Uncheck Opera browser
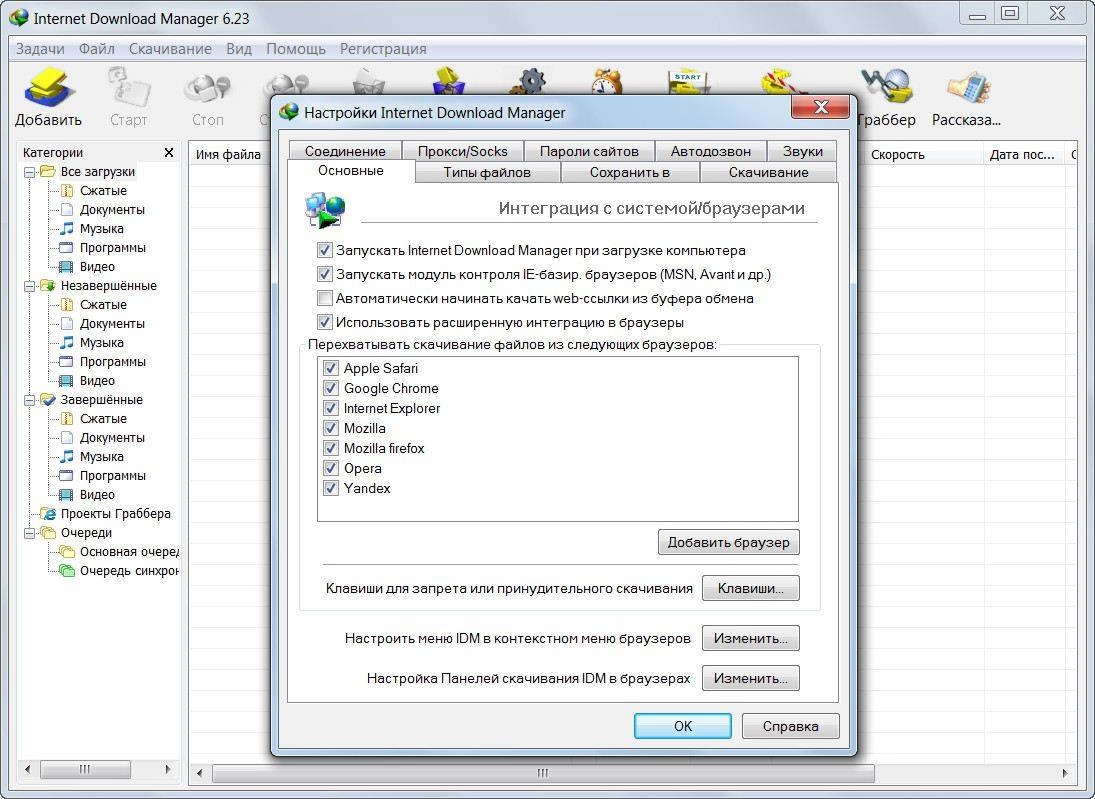The width and height of the screenshot is (1095, 799). click(x=330, y=468)
